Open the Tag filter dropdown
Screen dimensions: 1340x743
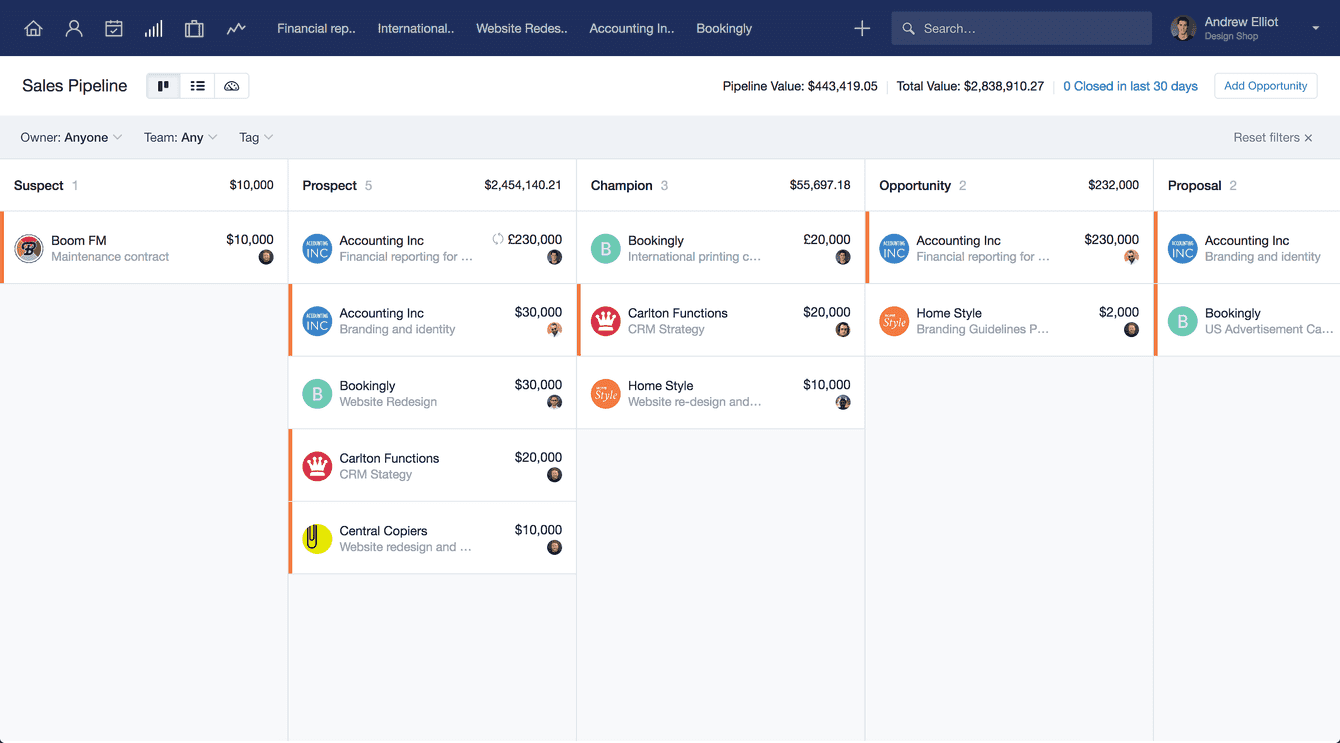256,137
